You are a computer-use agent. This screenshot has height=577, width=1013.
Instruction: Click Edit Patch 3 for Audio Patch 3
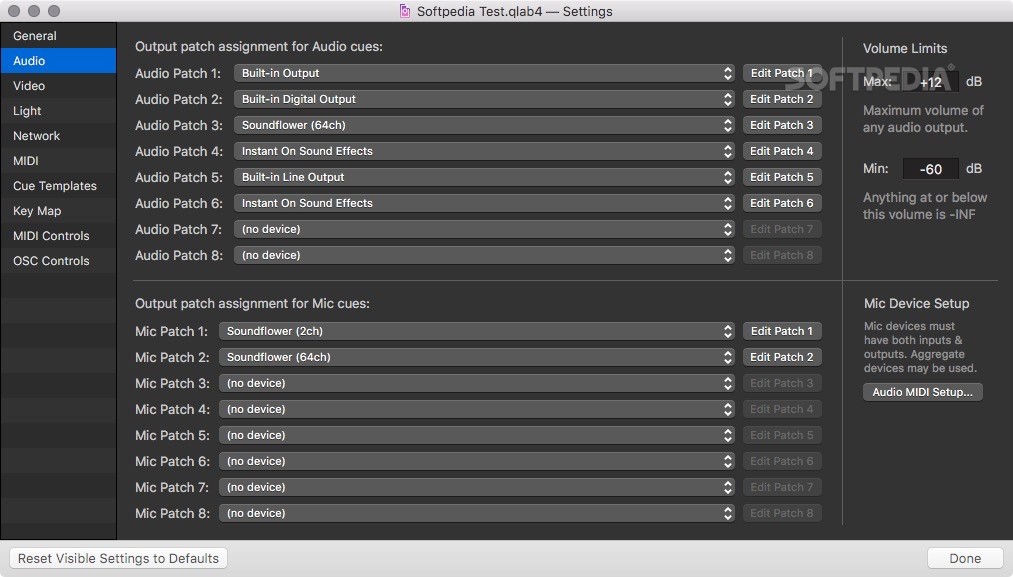[782, 125]
